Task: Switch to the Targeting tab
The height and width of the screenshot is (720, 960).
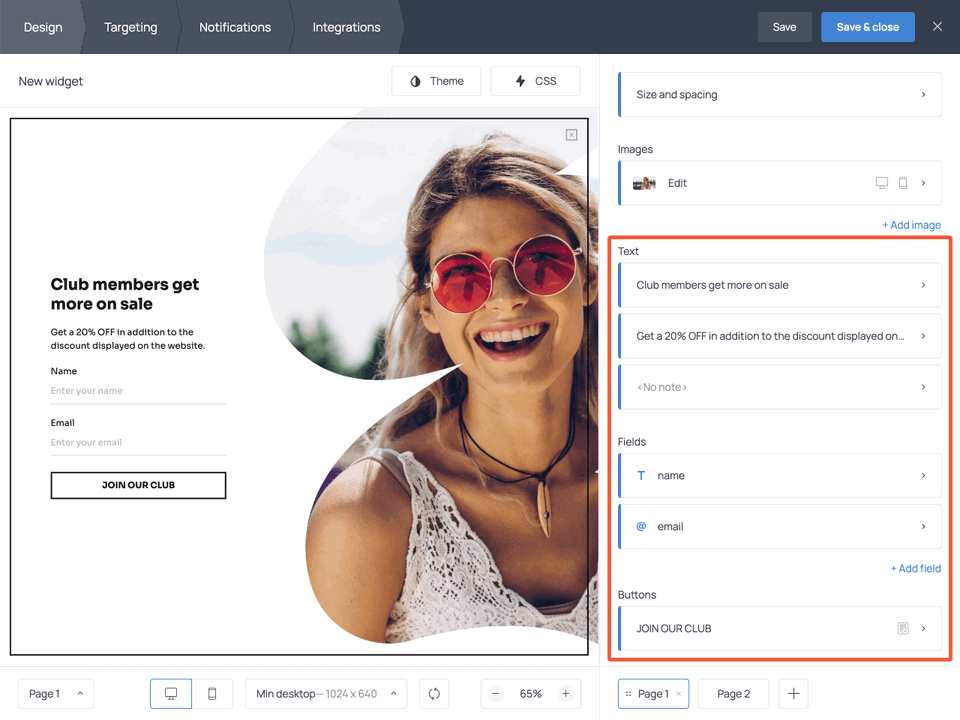Action: coord(130,27)
